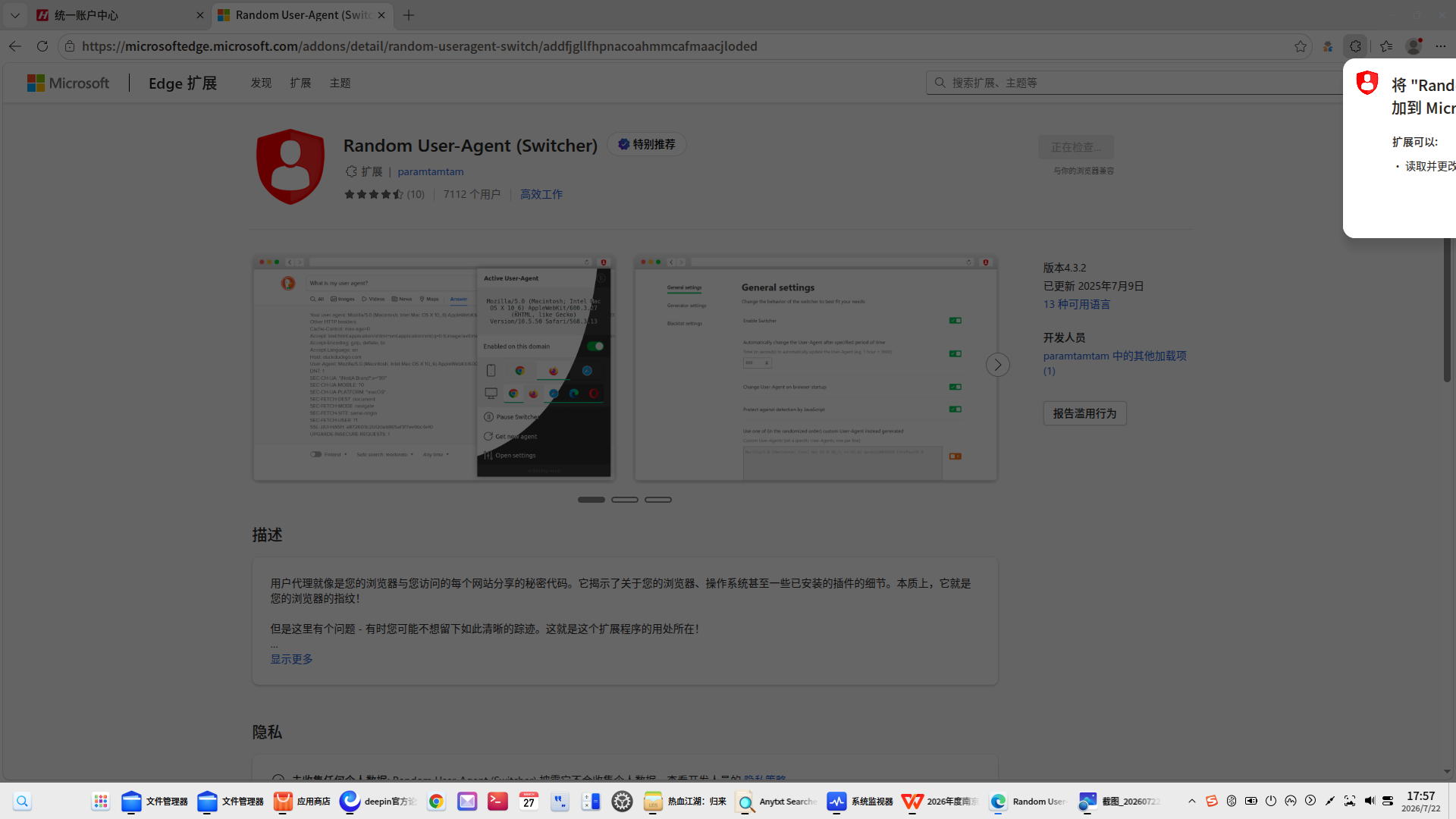Screen dimensions: 1456x819
Task: Open the 扩展 menu item
Action: [300, 83]
